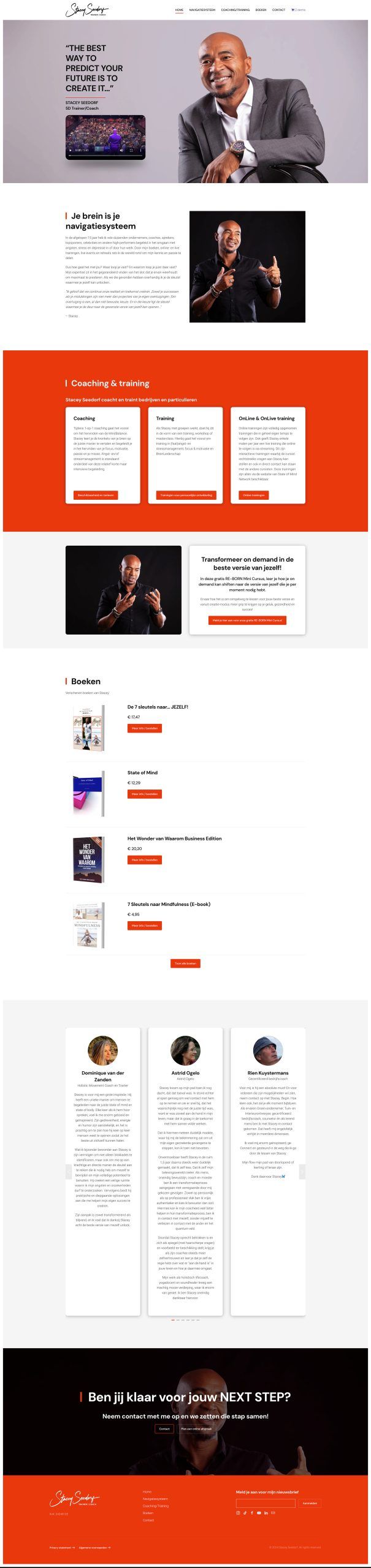Click the Privacy statement footer link
371x1568 pixels.
click(x=62, y=1547)
